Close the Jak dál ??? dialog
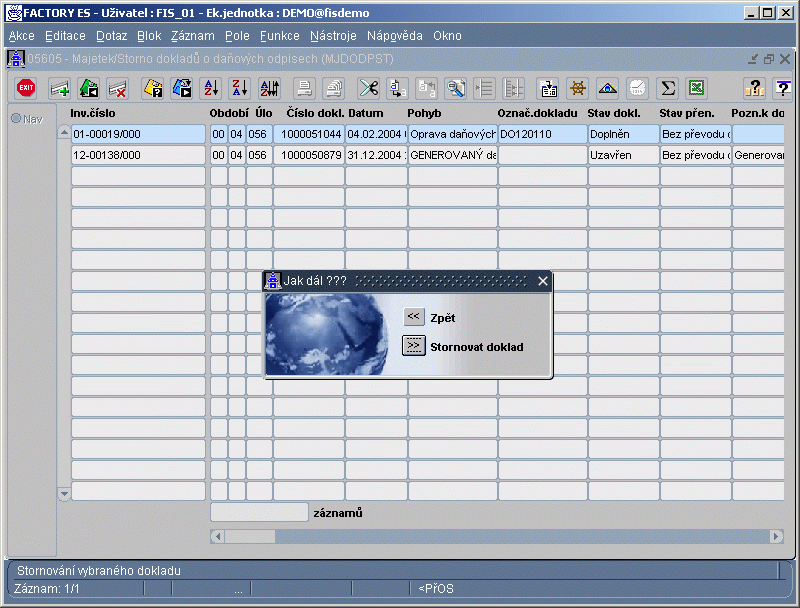The image size is (800, 608). (x=543, y=281)
